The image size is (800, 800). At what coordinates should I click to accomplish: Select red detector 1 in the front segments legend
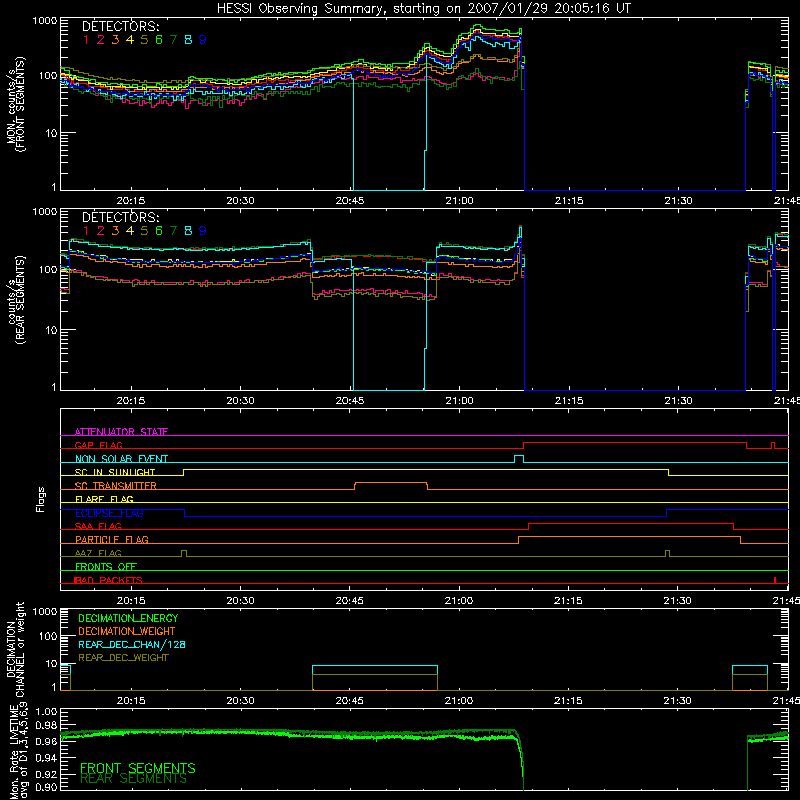point(86,40)
